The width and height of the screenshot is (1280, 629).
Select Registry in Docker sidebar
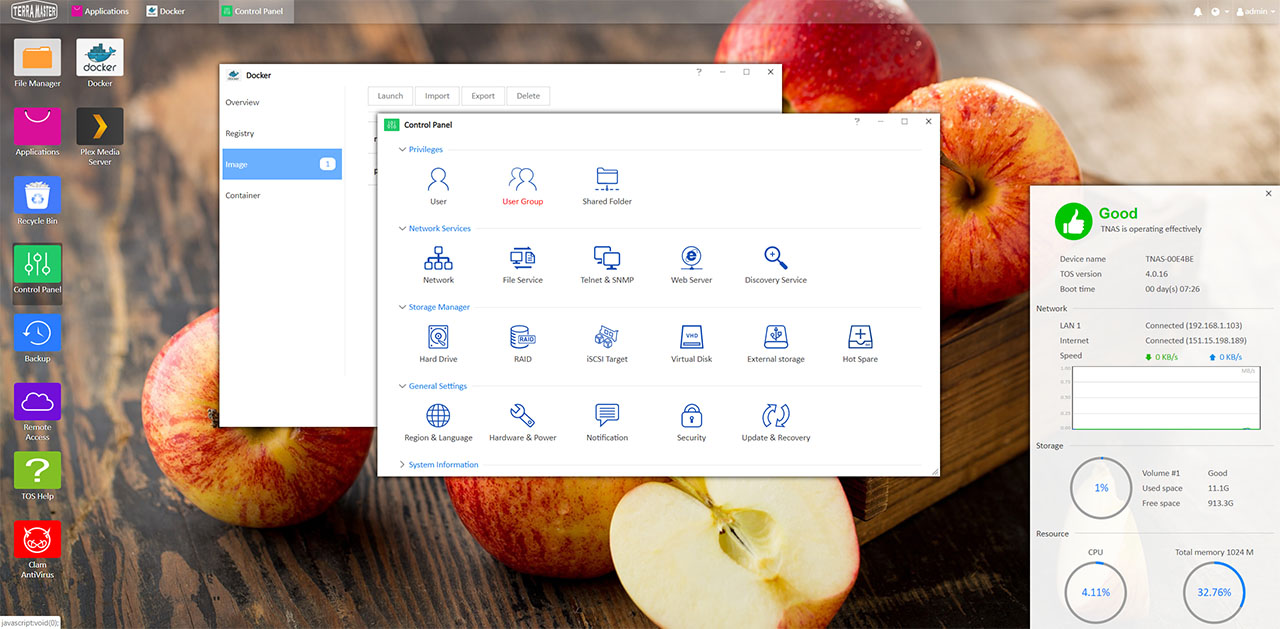(x=240, y=134)
